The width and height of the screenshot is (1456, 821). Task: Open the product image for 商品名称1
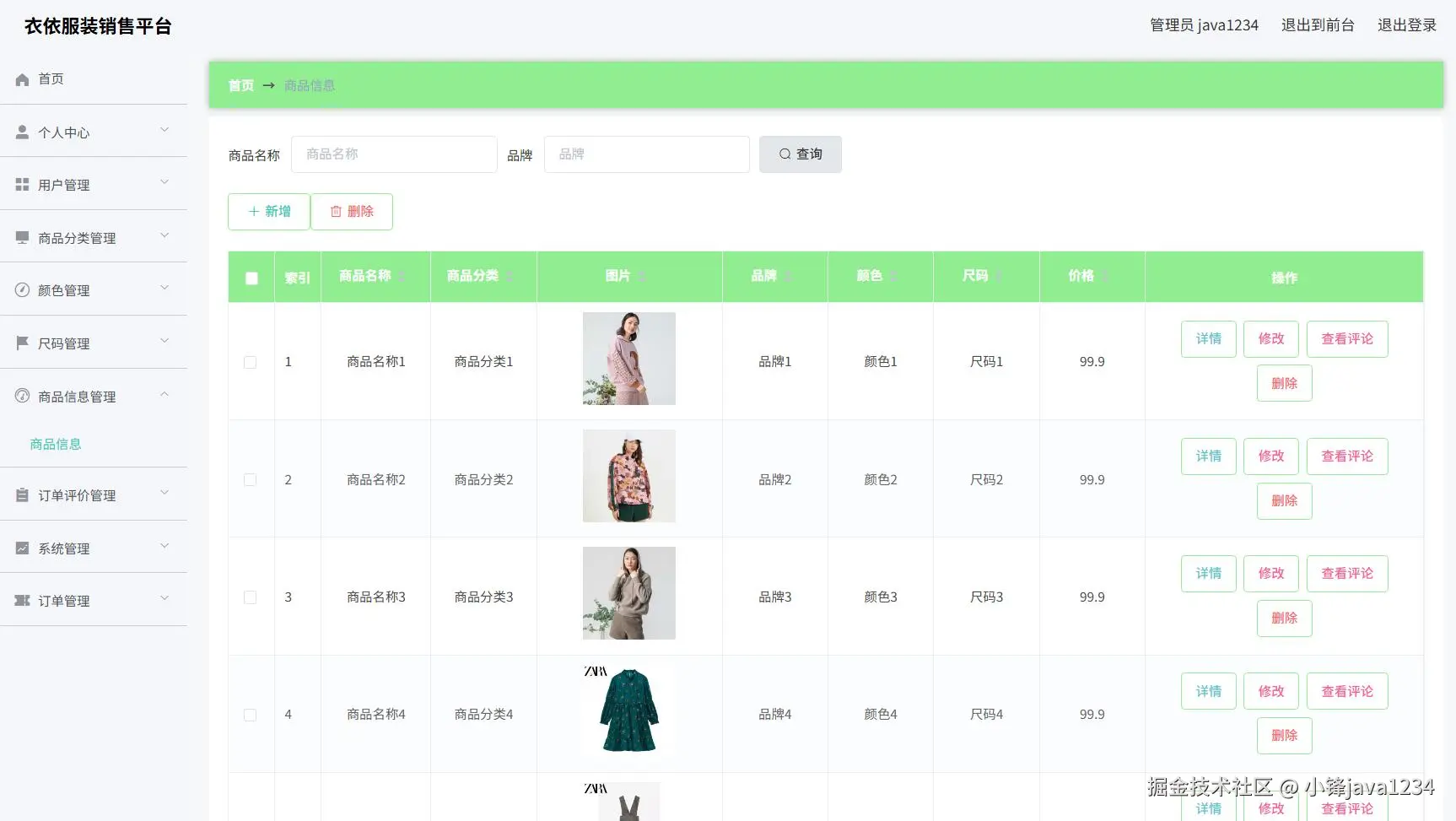pyautogui.click(x=629, y=359)
